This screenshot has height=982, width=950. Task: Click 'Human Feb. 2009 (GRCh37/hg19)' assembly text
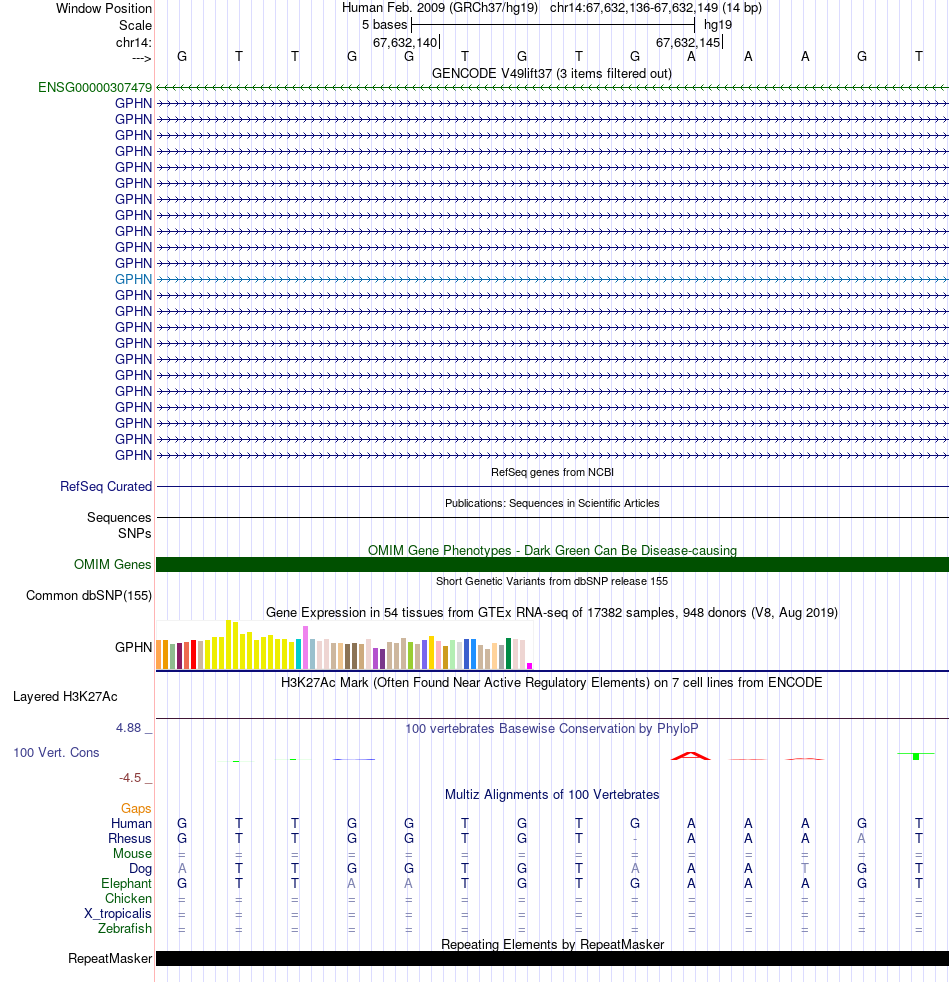coord(440,8)
